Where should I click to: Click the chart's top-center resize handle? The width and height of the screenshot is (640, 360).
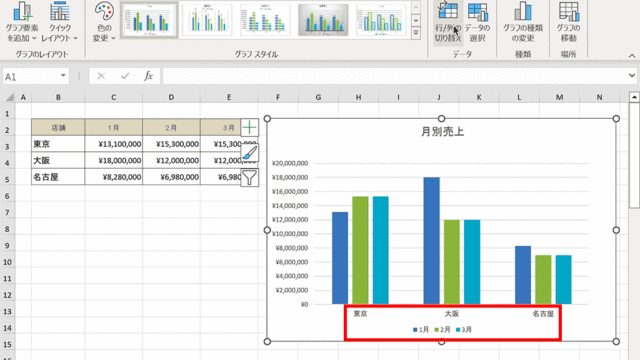pos(442,118)
